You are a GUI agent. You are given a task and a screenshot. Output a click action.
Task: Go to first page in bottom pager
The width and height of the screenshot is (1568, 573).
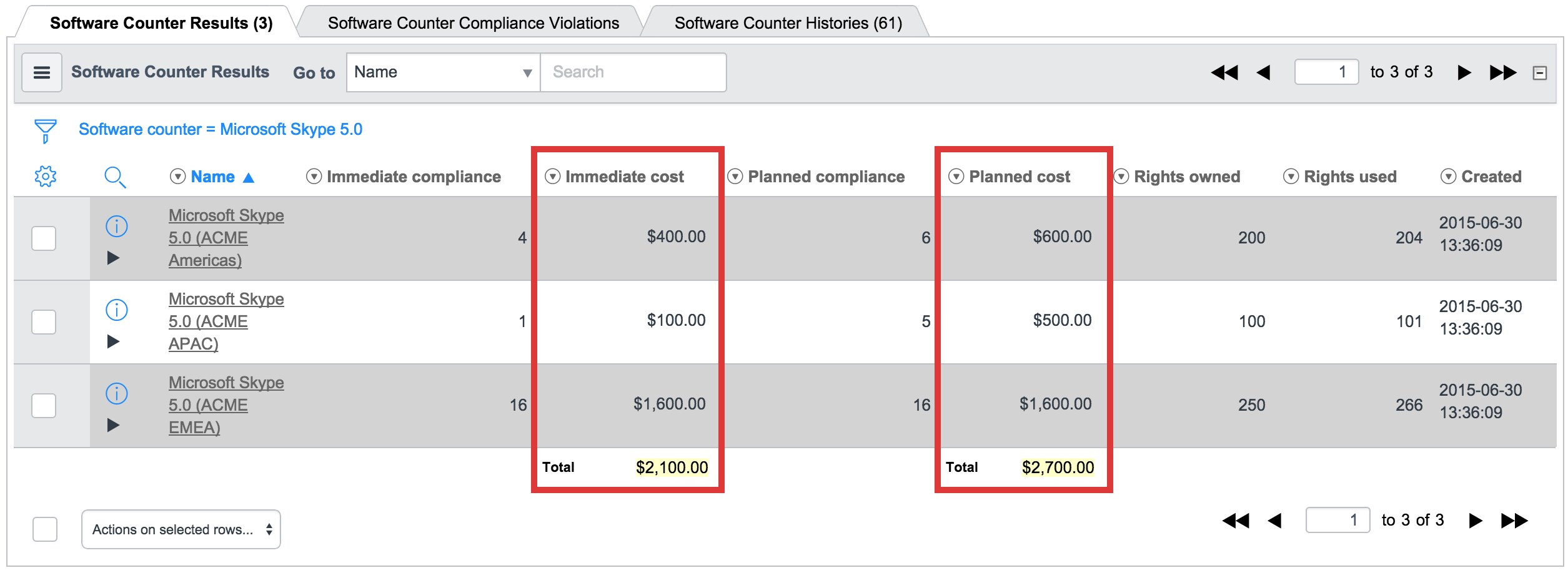[x=1236, y=521]
